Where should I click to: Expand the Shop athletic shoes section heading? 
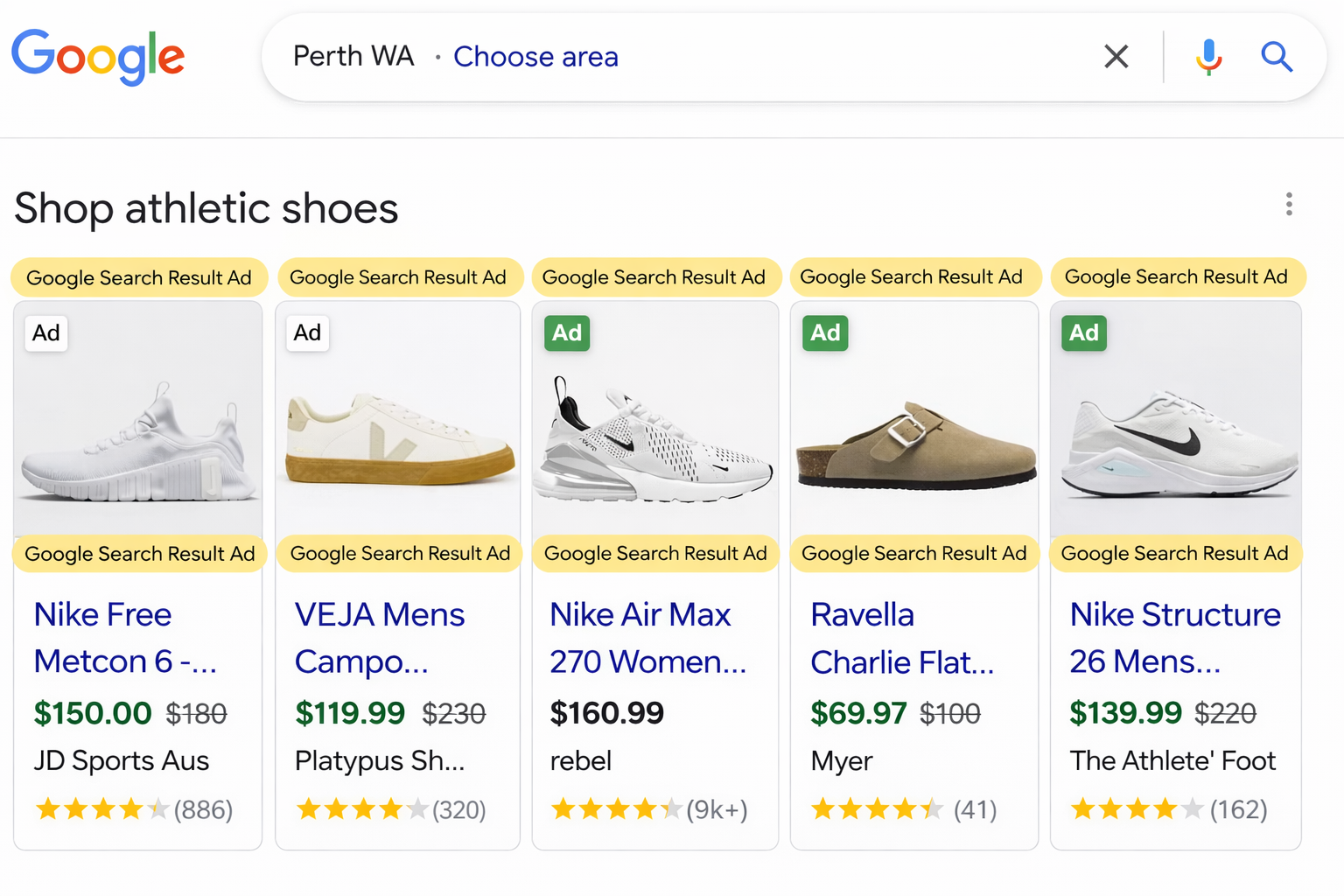click(x=206, y=208)
